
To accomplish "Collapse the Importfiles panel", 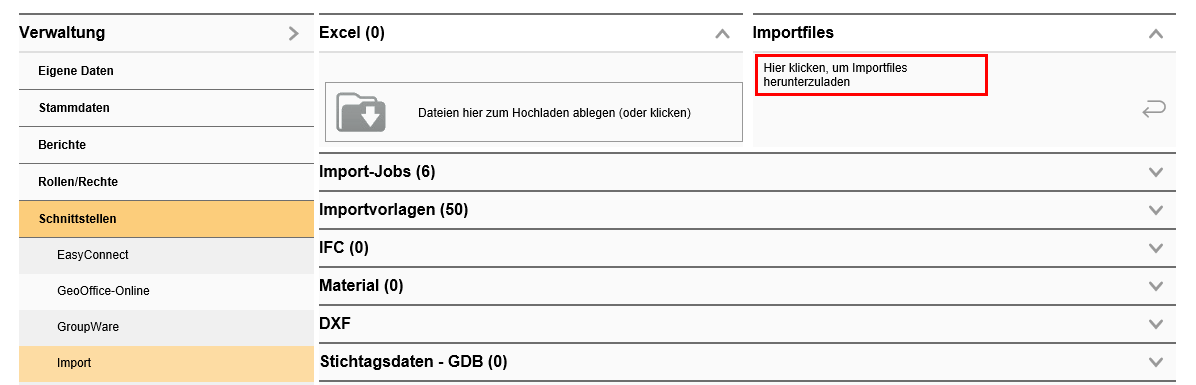I will [x=1156, y=34].
